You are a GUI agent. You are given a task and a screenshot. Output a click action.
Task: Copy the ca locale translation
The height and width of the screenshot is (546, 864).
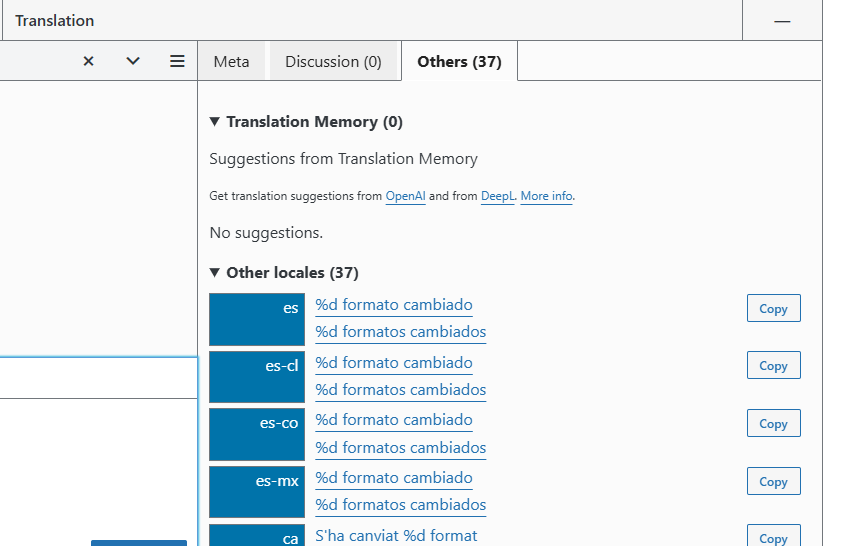(773, 537)
